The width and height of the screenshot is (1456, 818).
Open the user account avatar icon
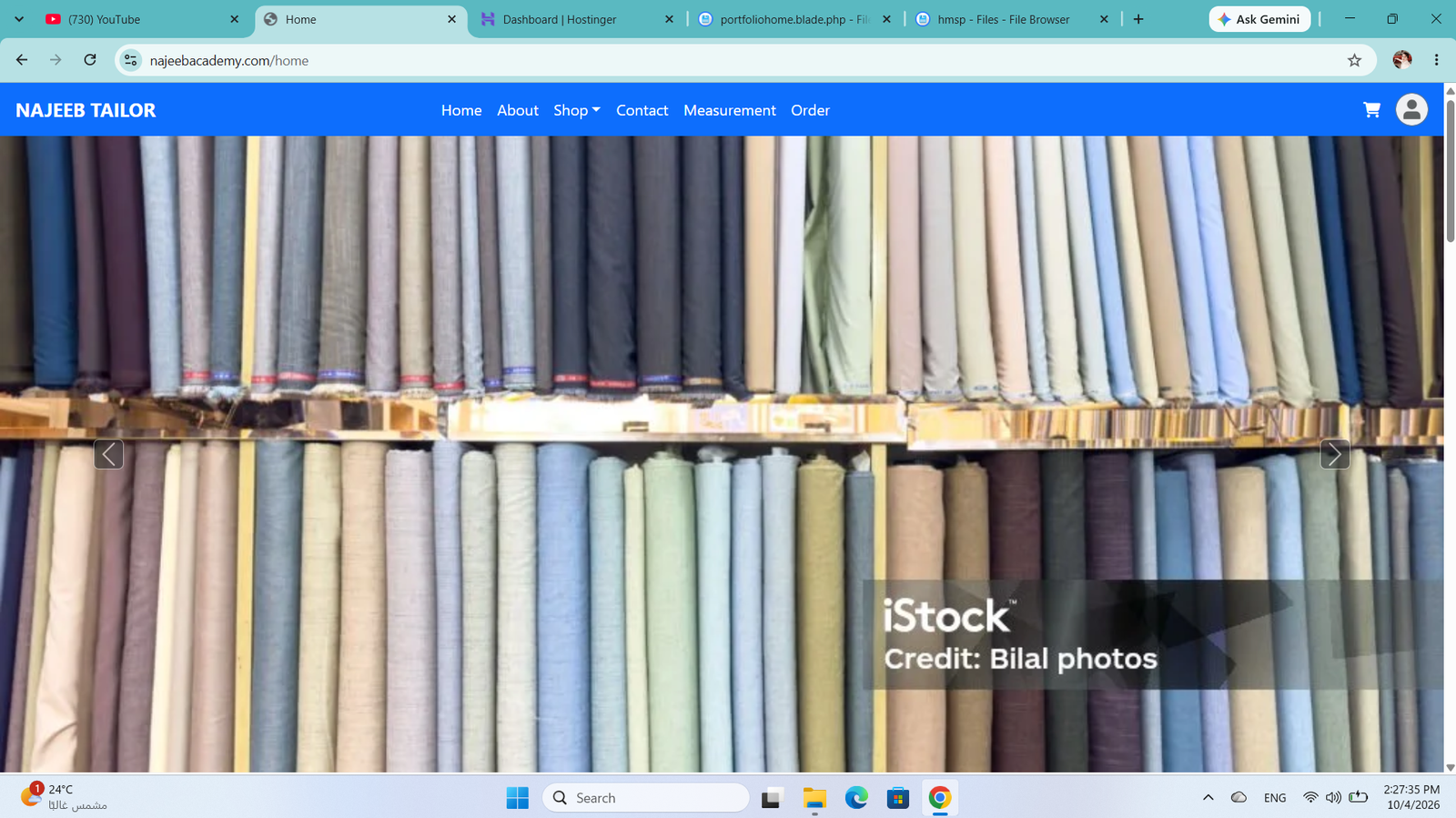coord(1411,110)
